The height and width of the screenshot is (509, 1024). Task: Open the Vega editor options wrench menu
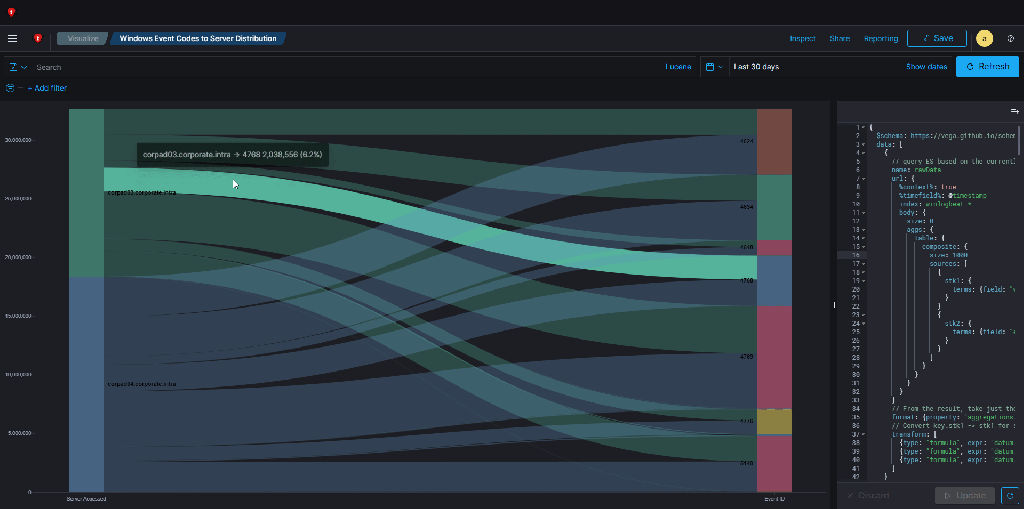pyautogui.click(x=1014, y=111)
